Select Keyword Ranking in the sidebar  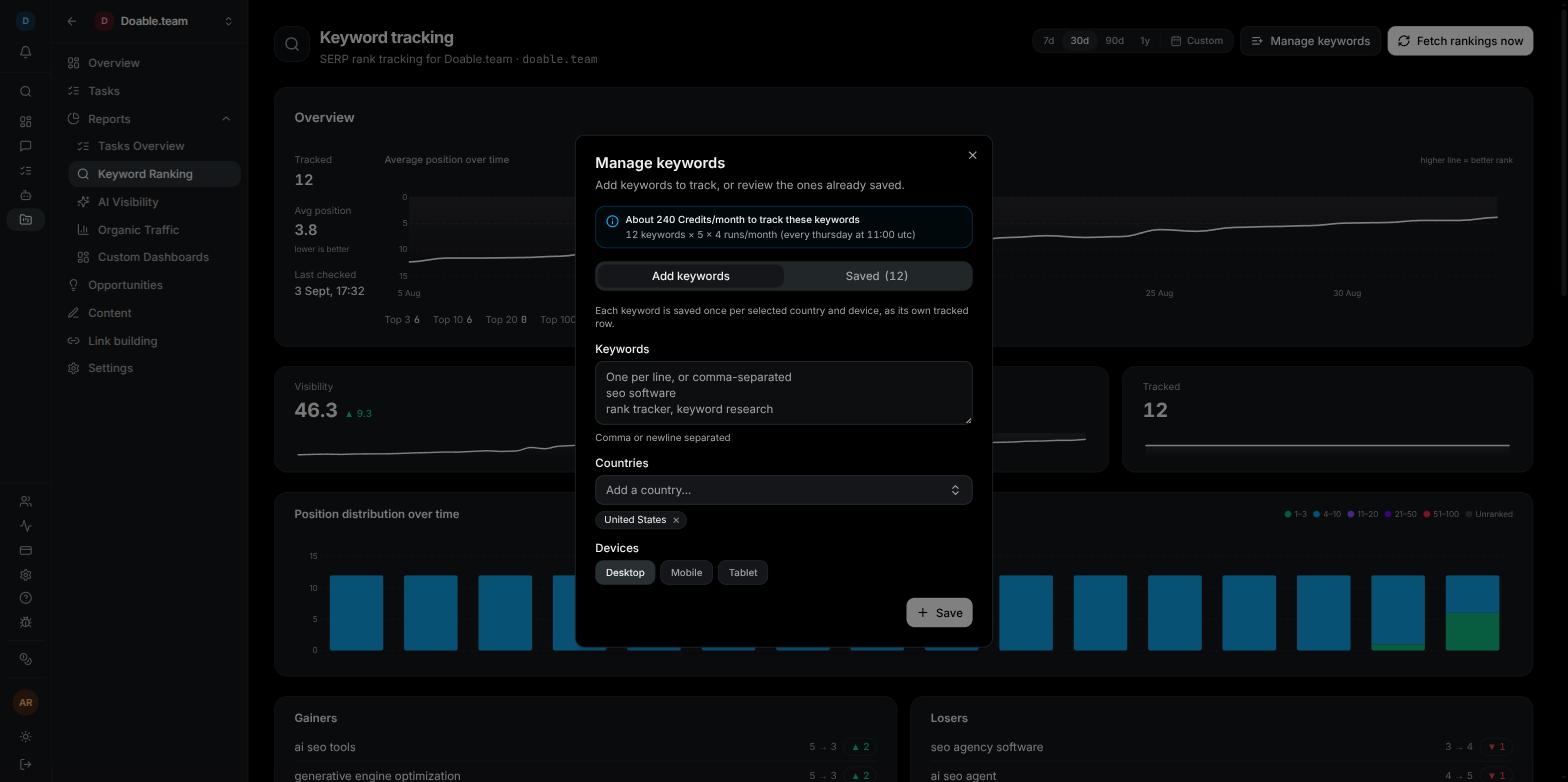155,174
